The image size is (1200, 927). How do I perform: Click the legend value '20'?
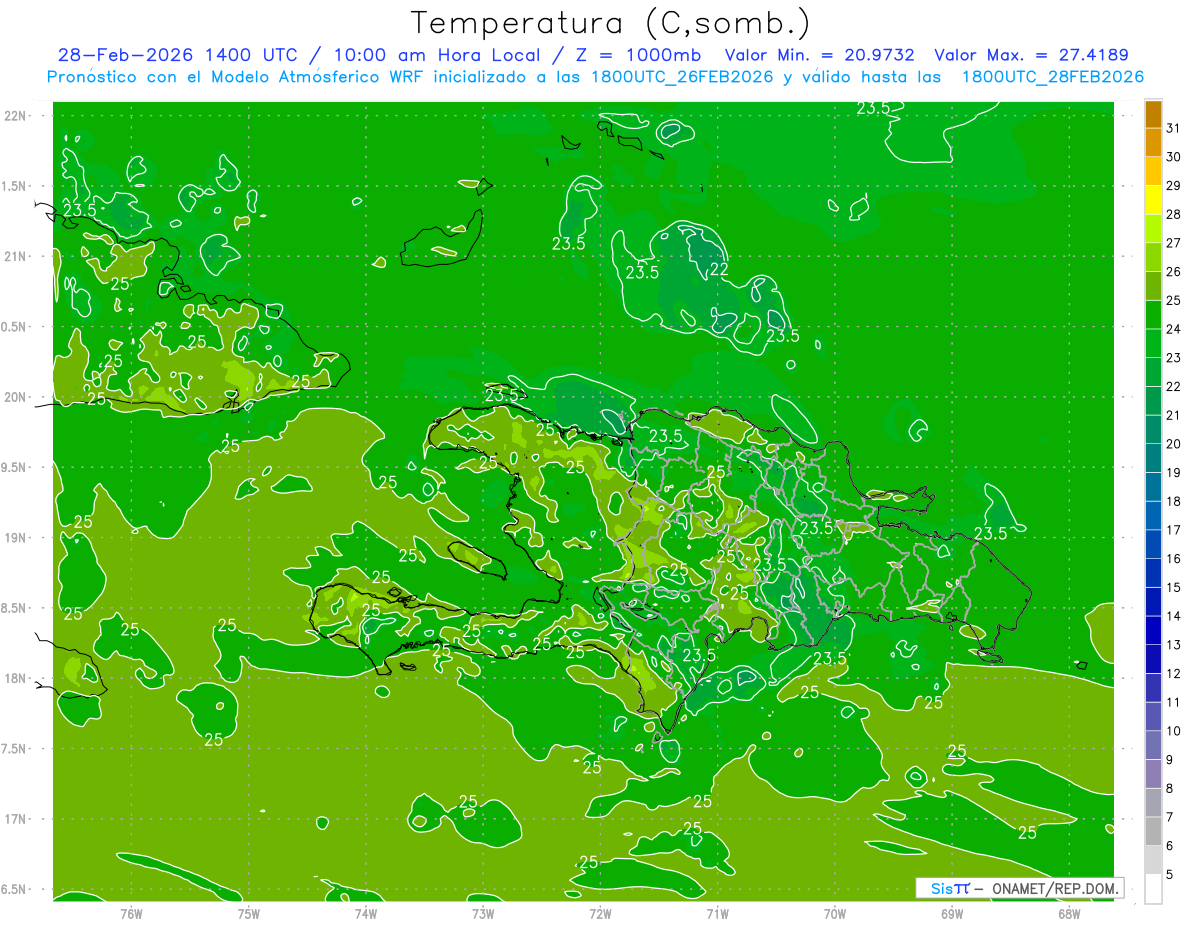click(1174, 444)
